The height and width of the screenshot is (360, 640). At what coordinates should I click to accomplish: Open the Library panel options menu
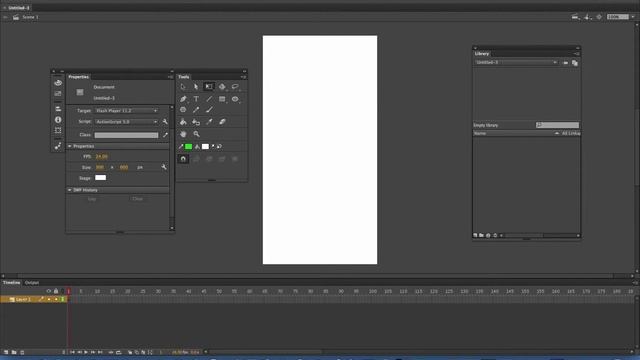point(576,54)
